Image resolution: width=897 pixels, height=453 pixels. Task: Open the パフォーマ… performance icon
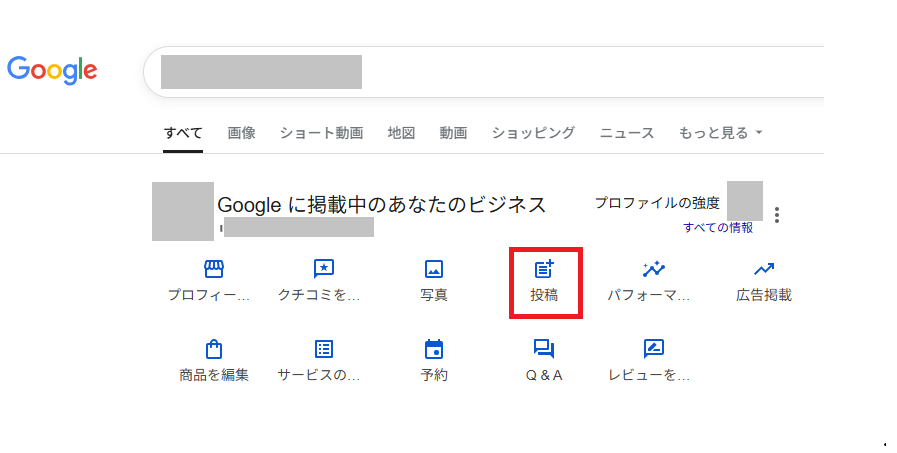coord(653,269)
